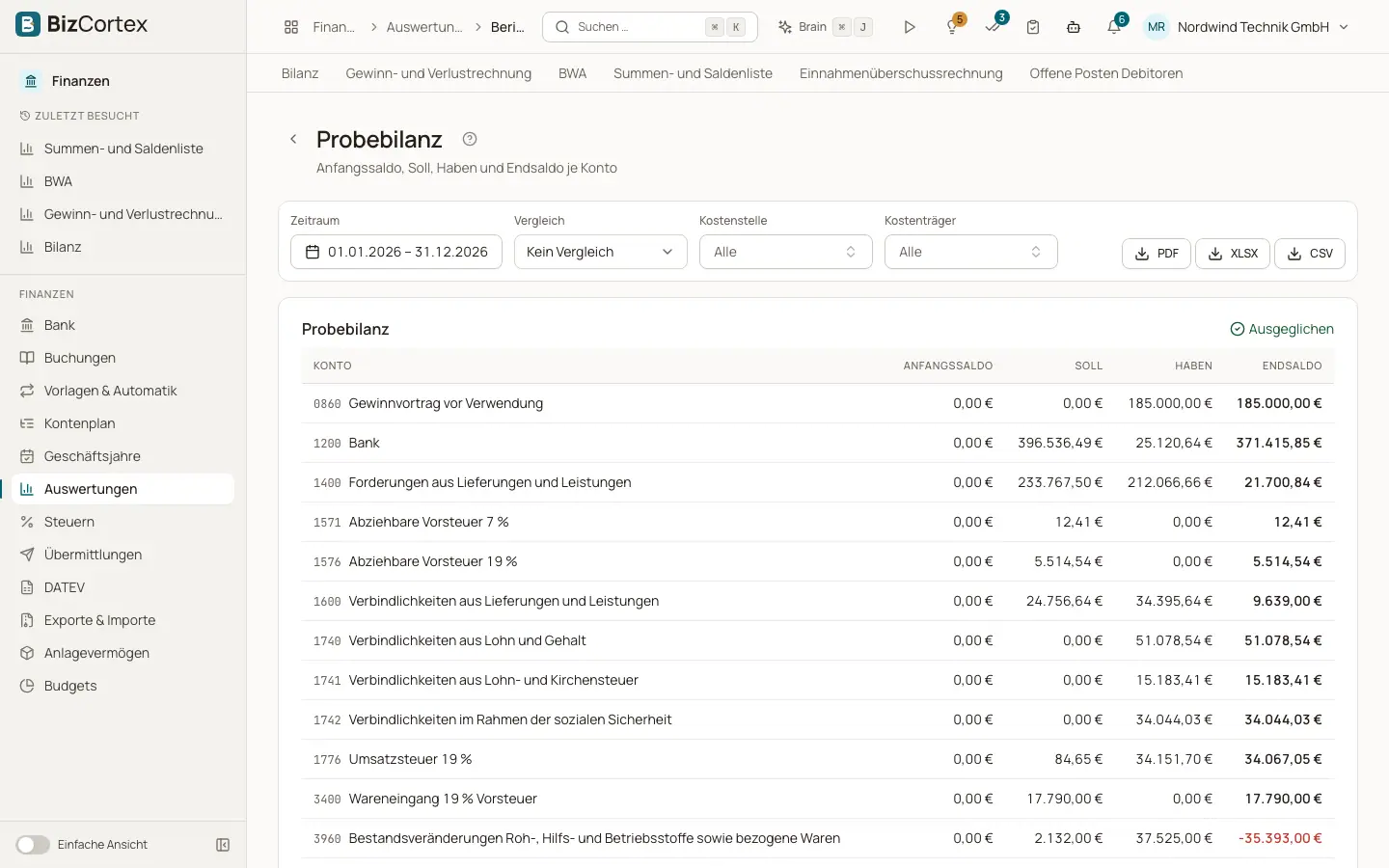
Task: Collapse the sidebar with the panel icon
Action: [x=223, y=845]
